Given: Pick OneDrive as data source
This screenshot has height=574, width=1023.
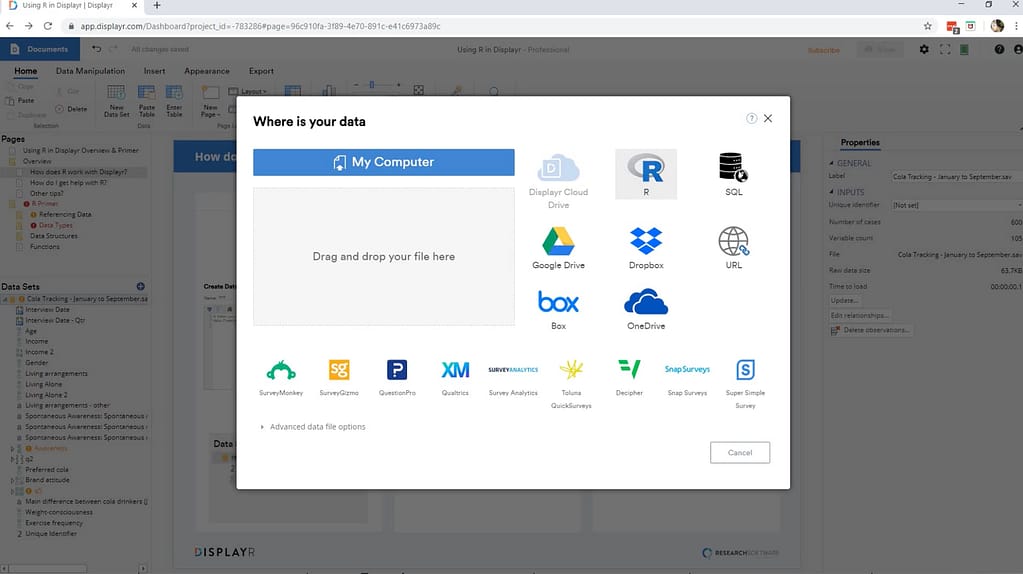Looking at the screenshot, I should (x=646, y=307).
